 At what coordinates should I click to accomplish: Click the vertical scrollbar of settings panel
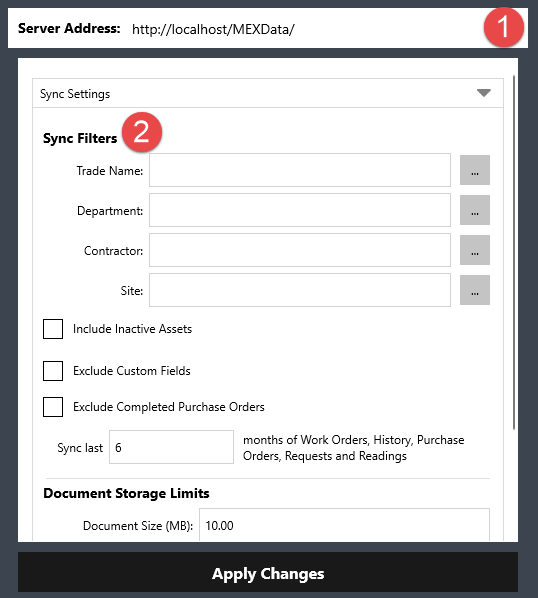click(x=514, y=252)
